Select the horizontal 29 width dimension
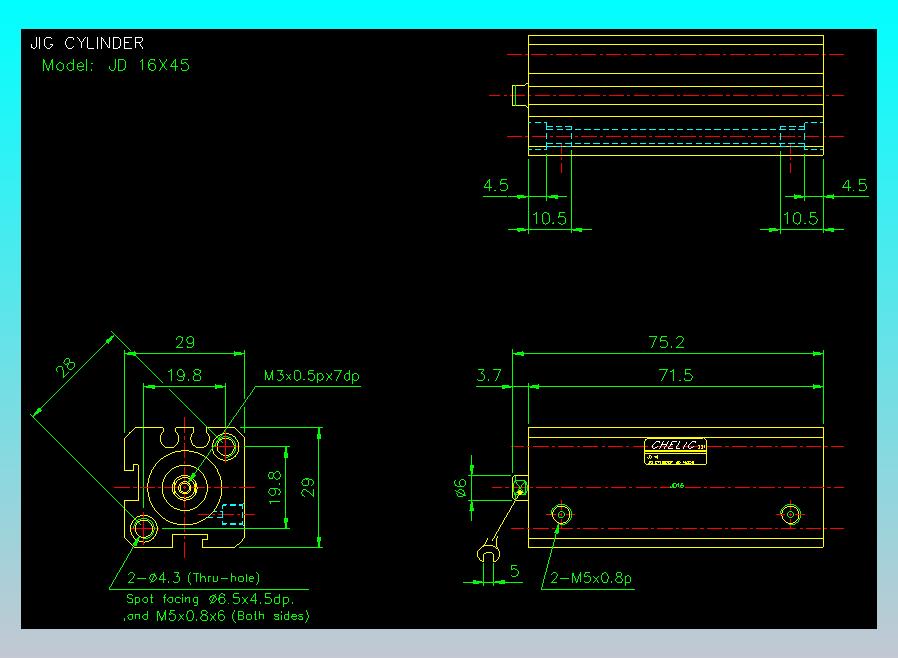This screenshot has height=658, width=898. (184, 342)
